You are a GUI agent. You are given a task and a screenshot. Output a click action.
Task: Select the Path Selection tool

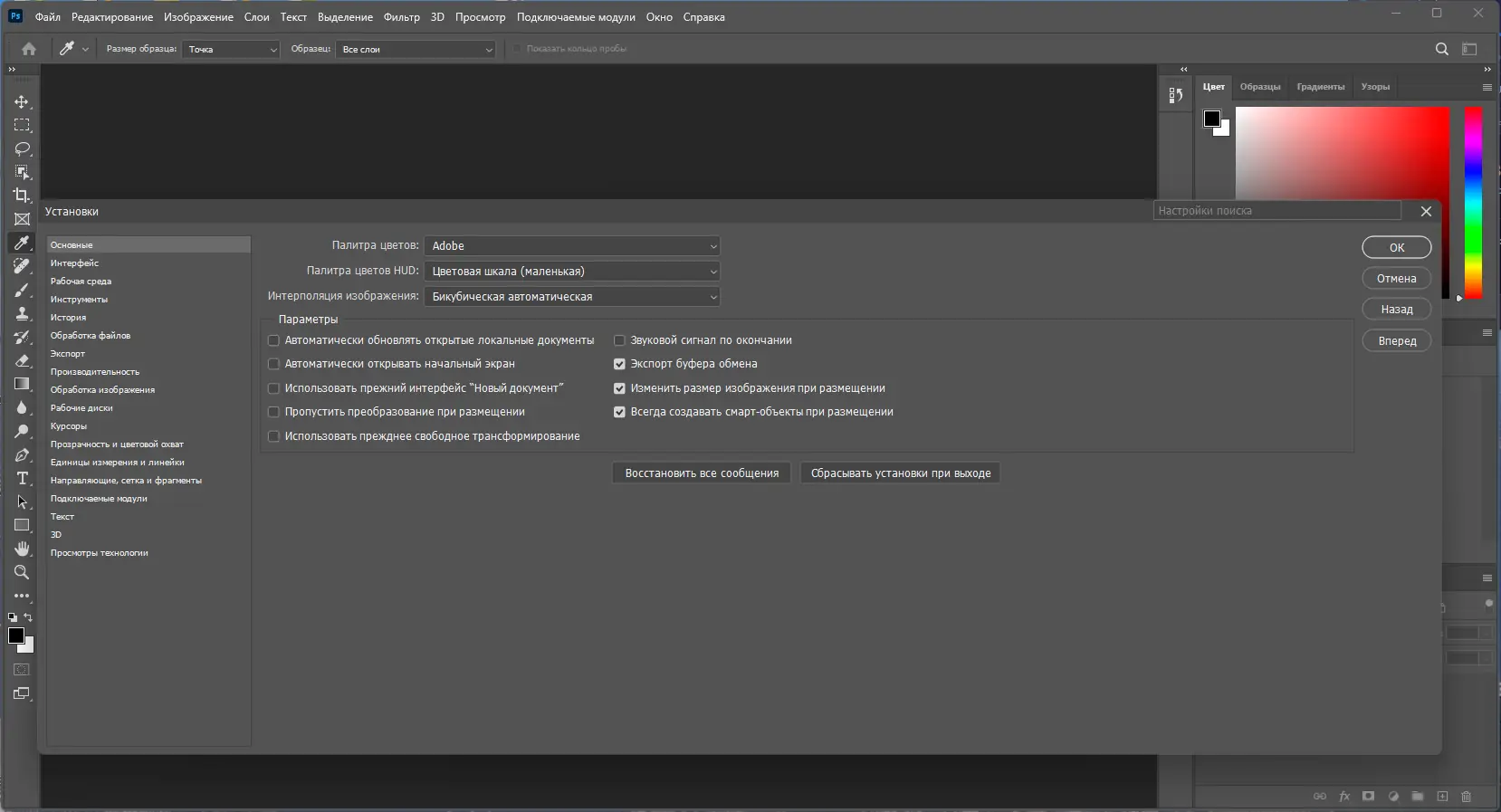pyautogui.click(x=22, y=502)
